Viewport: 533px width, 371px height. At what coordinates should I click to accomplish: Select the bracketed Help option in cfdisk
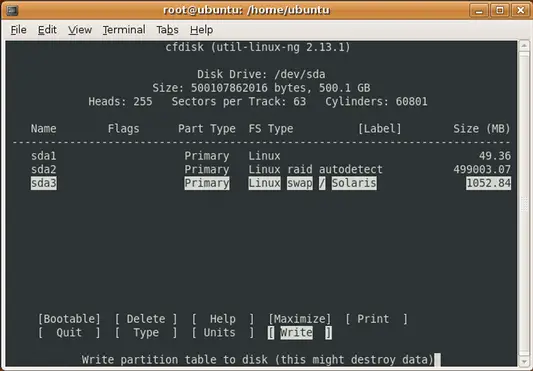point(223,319)
